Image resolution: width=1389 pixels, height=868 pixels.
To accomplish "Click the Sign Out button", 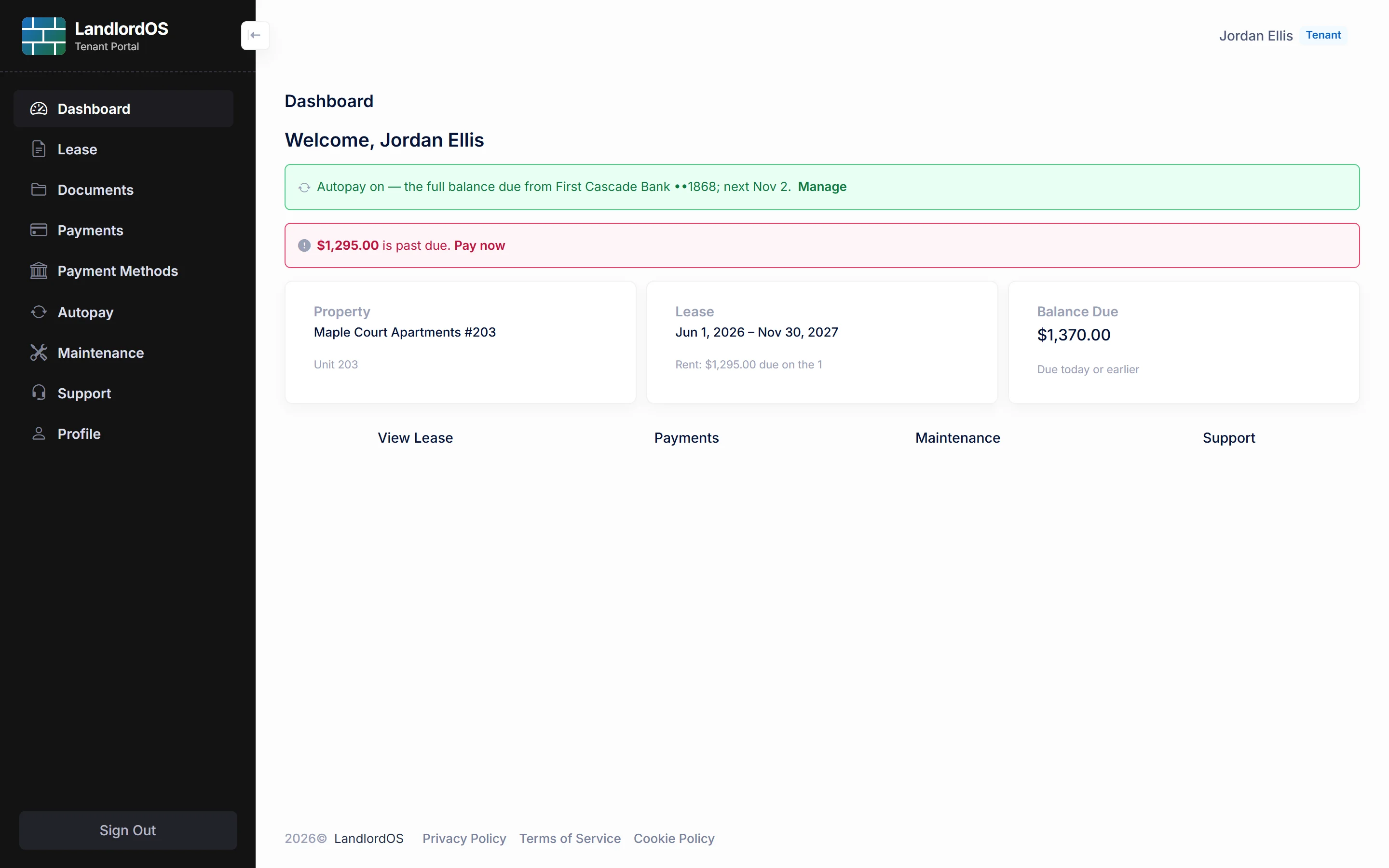I will pos(128,830).
